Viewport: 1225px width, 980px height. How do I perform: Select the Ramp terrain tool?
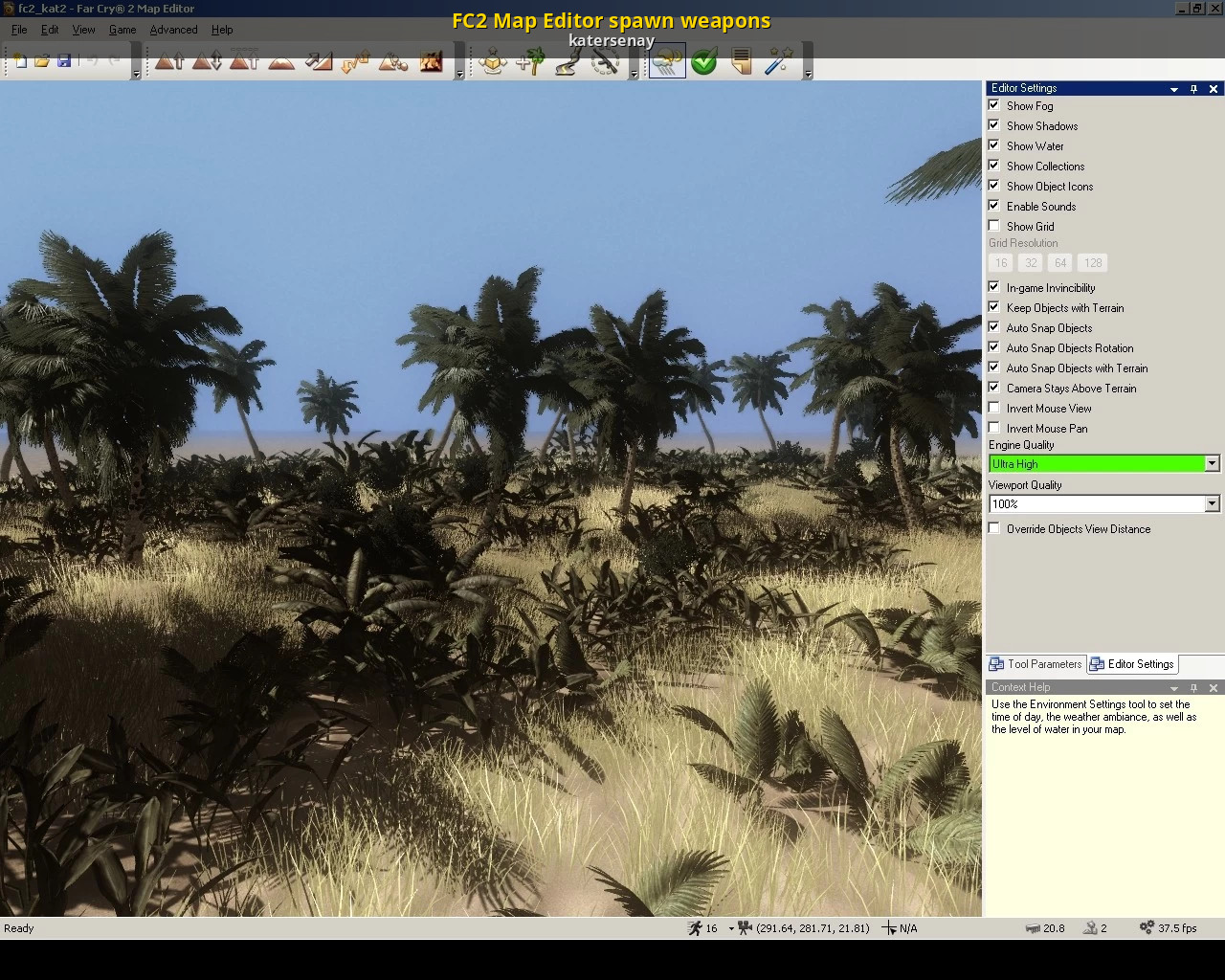[319, 61]
